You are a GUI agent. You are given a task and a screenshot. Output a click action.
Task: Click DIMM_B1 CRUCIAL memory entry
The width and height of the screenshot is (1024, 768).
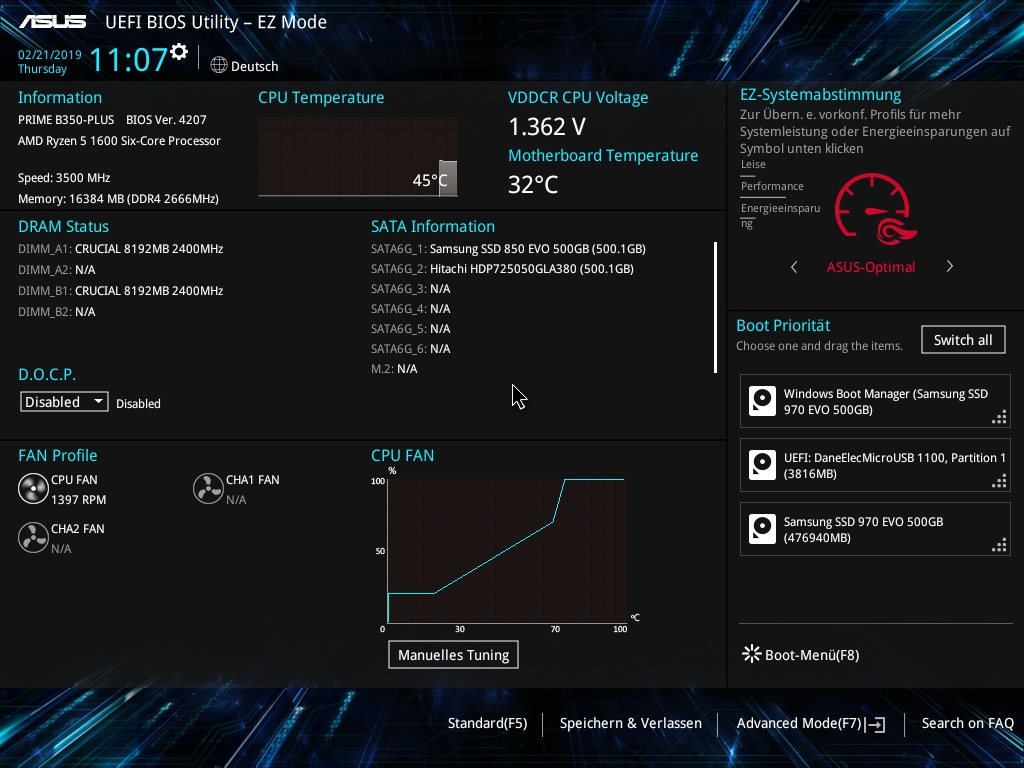tap(121, 291)
